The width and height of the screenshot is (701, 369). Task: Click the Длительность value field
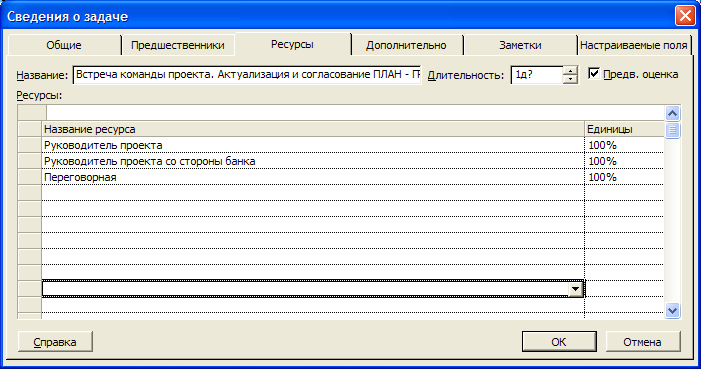tap(536, 75)
